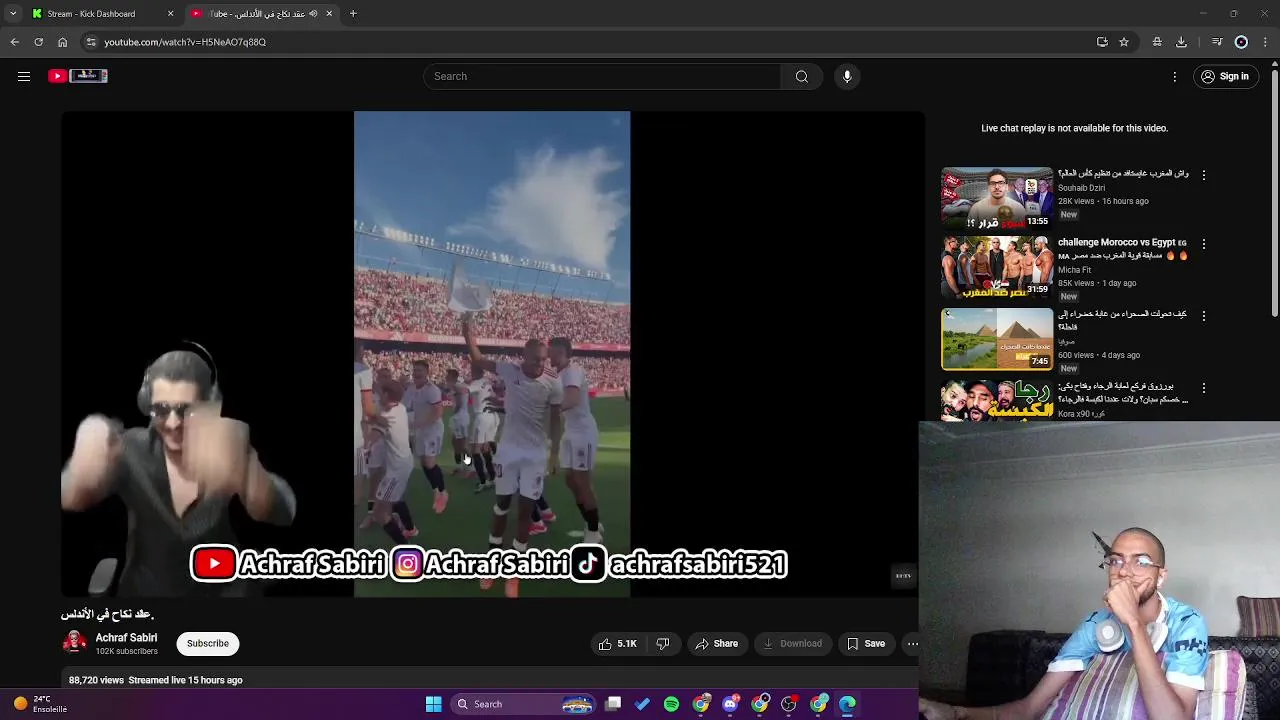This screenshot has width=1280, height=720.
Task: Open challenge Morocco vs Egypt thumbnail
Action: (997, 267)
